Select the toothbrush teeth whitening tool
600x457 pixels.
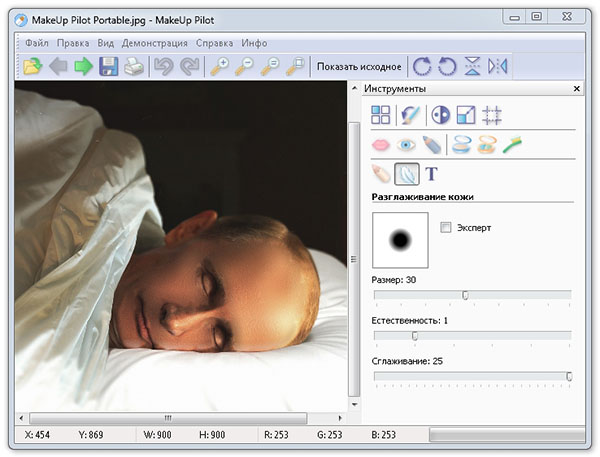pos(512,145)
